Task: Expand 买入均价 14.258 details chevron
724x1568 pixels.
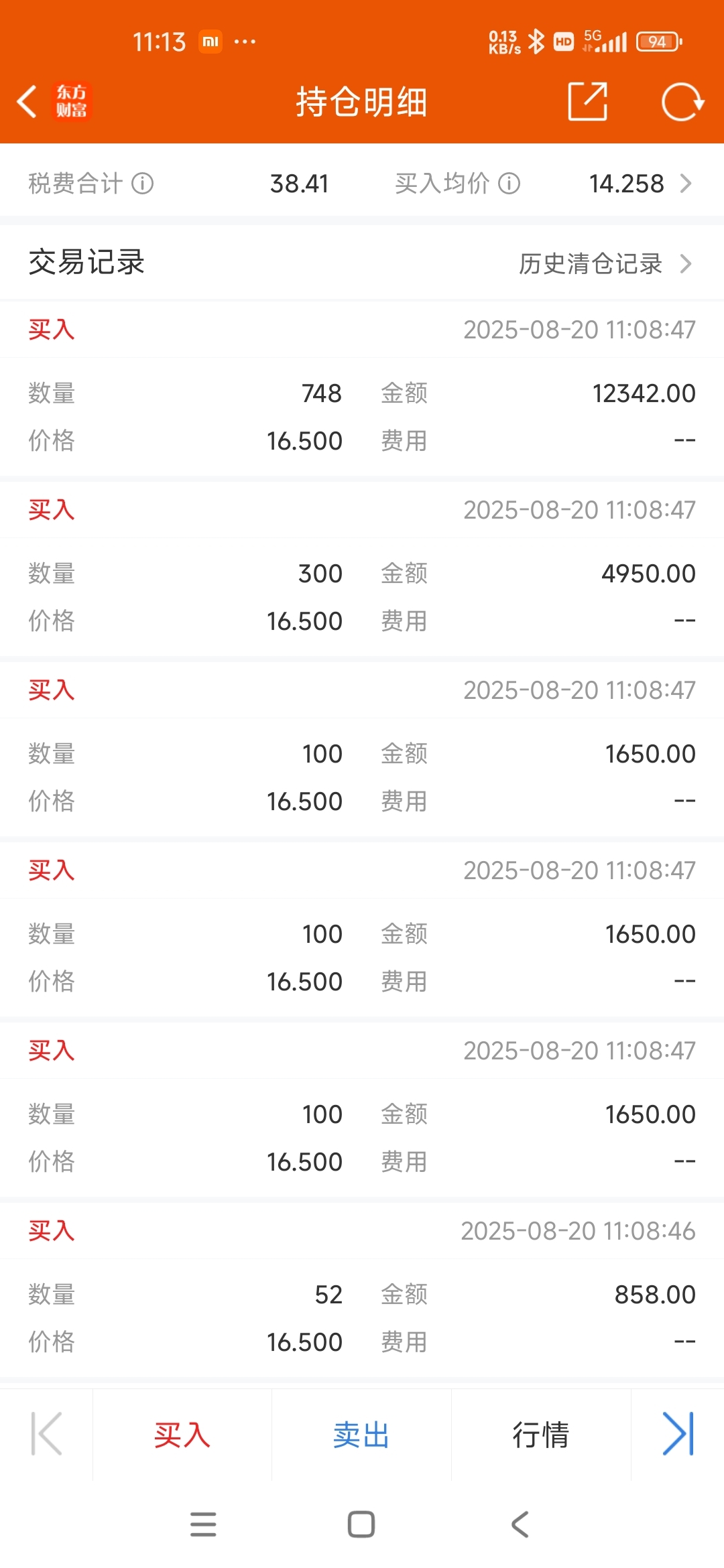Action: click(x=685, y=183)
